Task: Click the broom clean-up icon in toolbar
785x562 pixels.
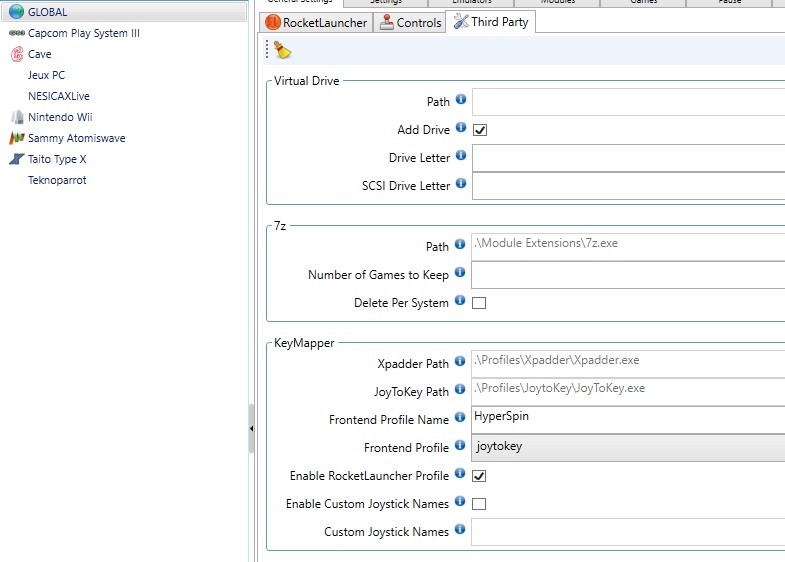Action: pos(282,50)
